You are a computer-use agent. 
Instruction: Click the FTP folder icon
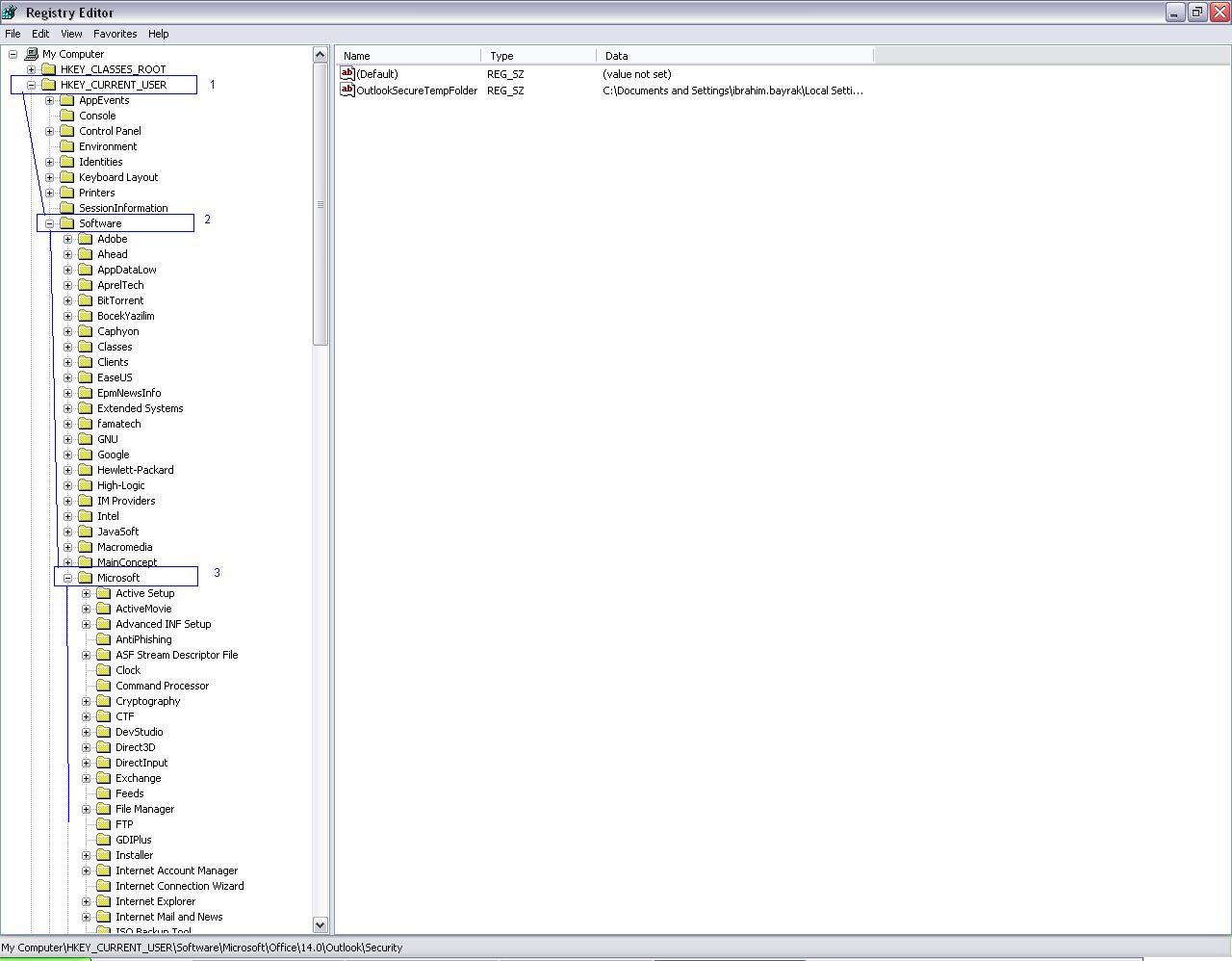point(104,824)
